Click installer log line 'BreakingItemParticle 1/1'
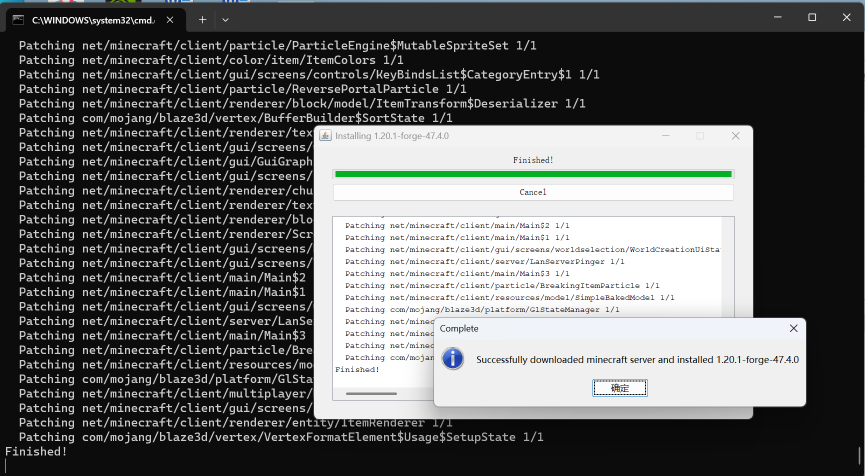 (502, 285)
